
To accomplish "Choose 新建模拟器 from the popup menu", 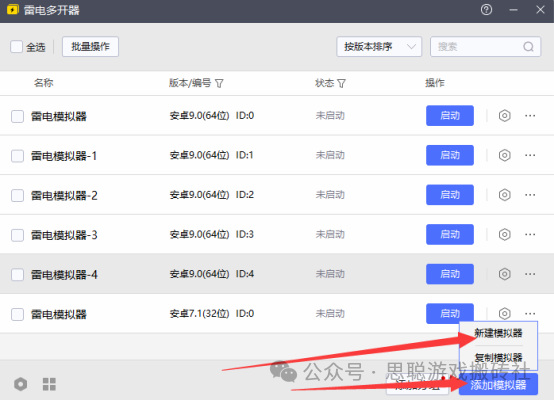I will click(498, 333).
